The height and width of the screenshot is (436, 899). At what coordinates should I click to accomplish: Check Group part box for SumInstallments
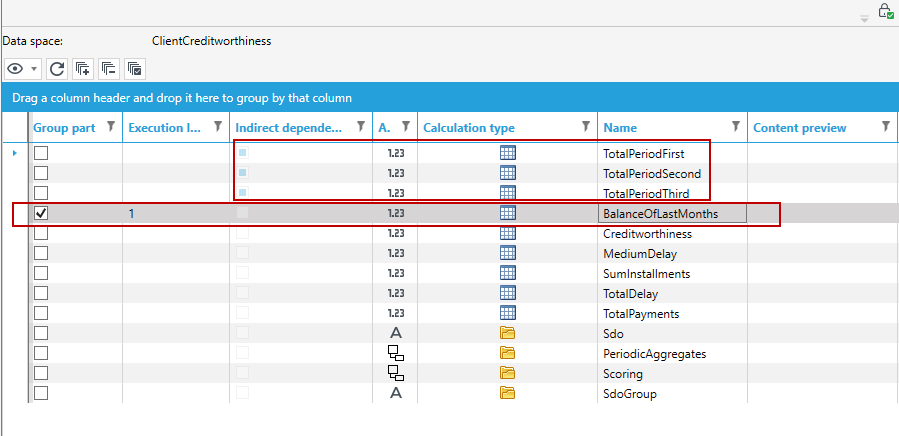(41, 274)
